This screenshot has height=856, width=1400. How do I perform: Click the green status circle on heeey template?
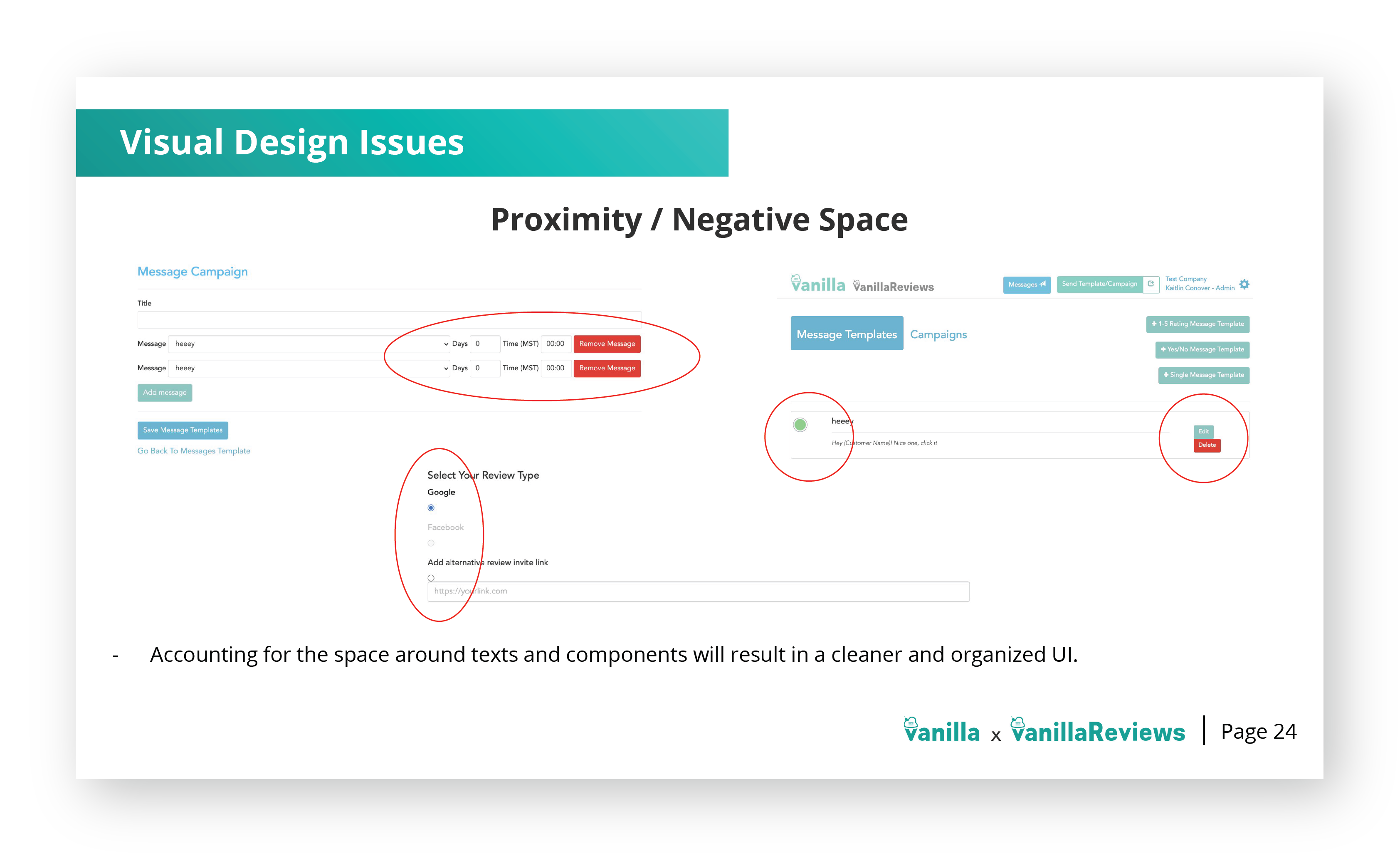point(800,425)
